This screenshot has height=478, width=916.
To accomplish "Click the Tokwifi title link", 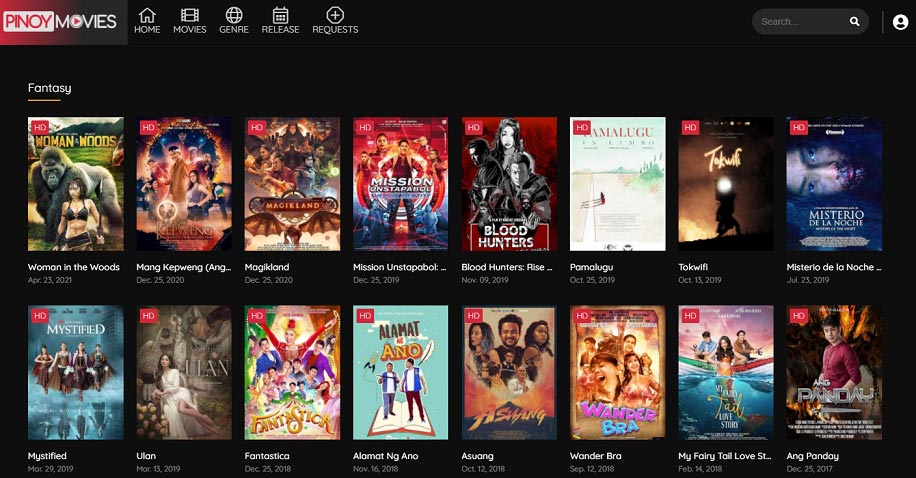I will (693, 267).
